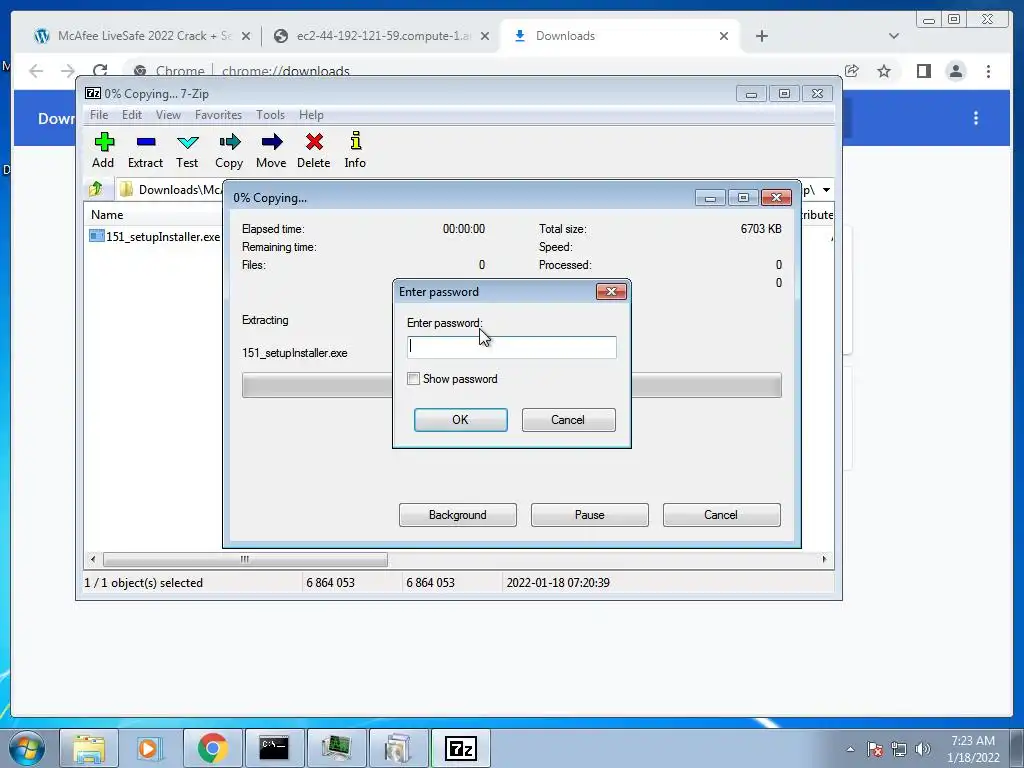Click the Chrome back arrow
This screenshot has height=768, width=1024.
[x=36, y=71]
